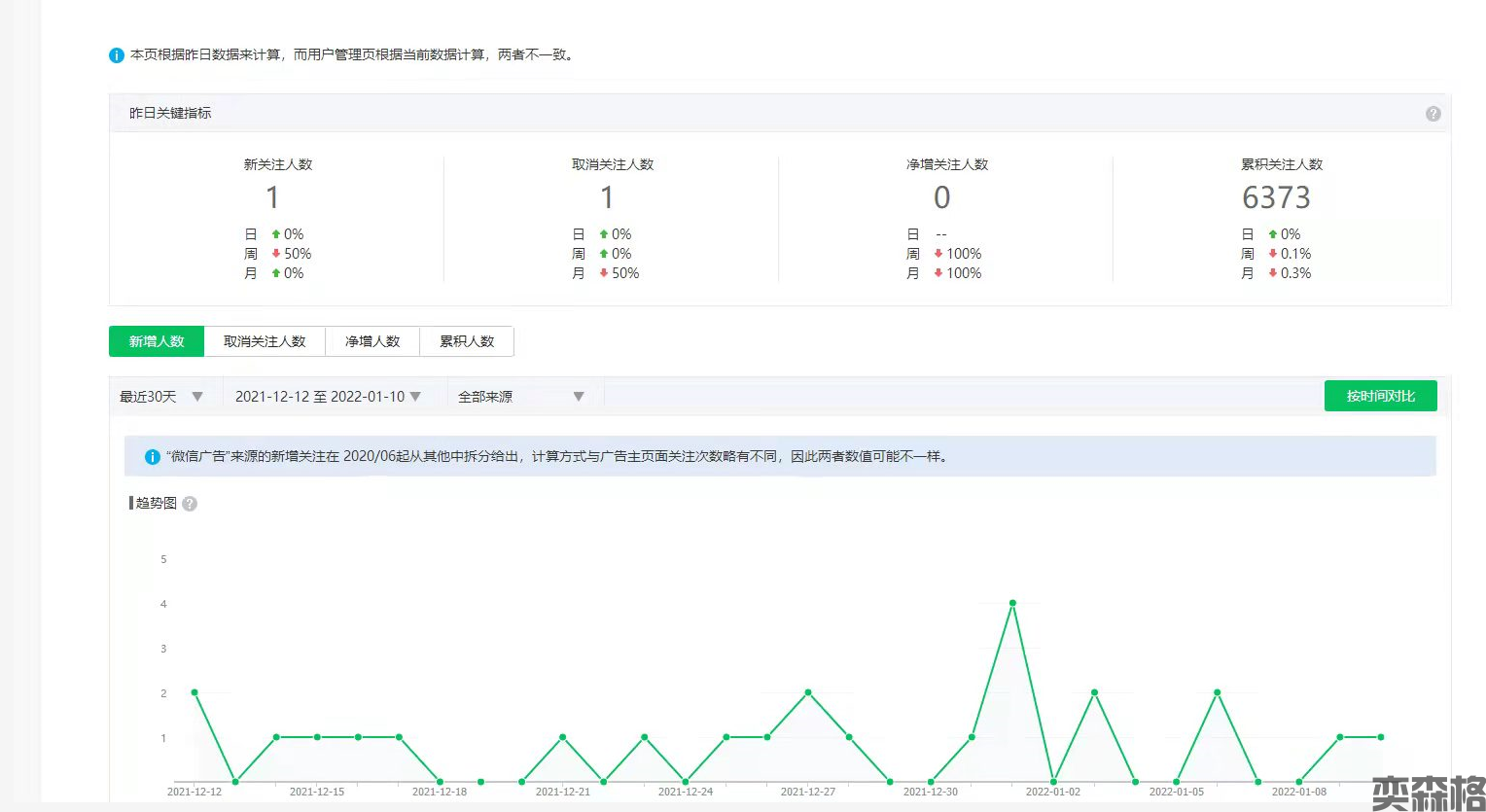Image resolution: width=1486 pixels, height=812 pixels.
Task: Switch to the 净增人数 tab
Action: click(x=372, y=341)
